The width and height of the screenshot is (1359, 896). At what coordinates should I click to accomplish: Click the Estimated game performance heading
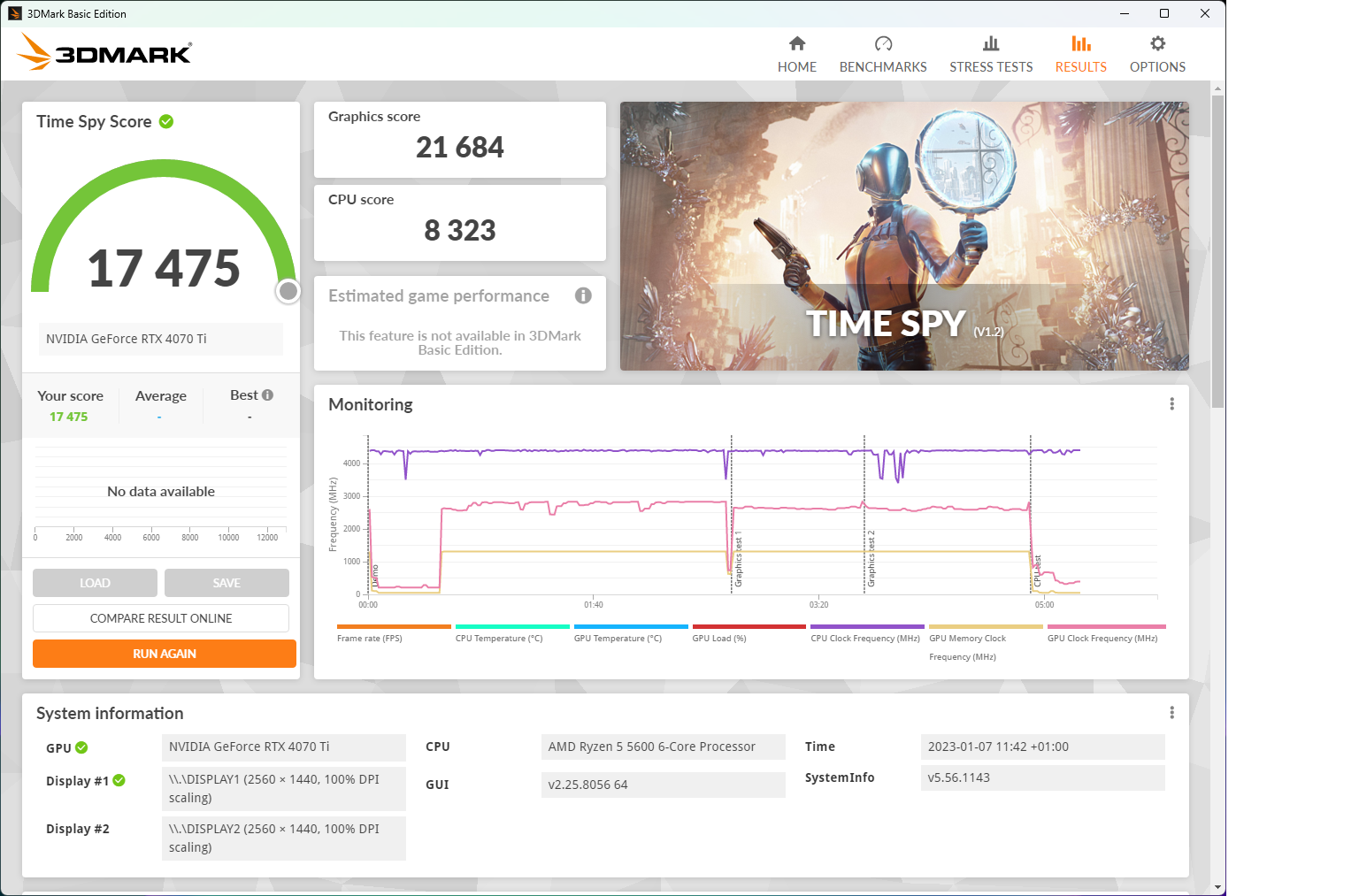(439, 295)
